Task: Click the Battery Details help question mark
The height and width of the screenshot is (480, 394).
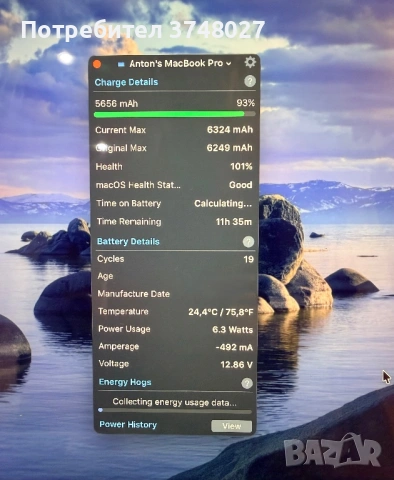Action: [x=248, y=242]
